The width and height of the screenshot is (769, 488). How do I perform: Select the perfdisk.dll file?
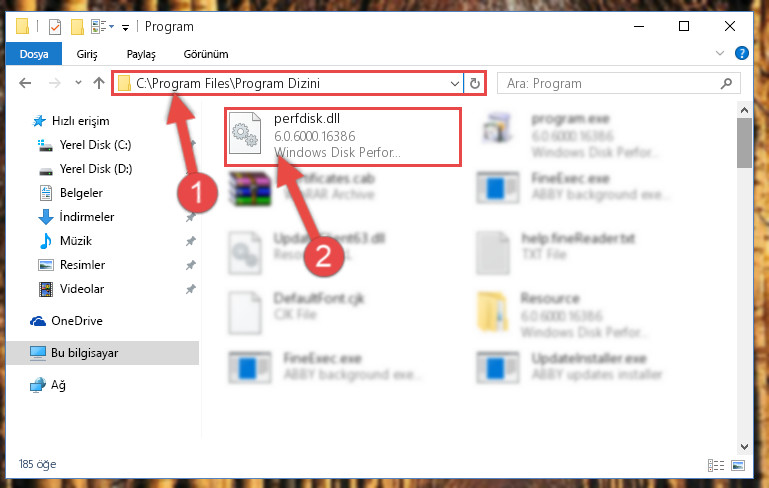point(342,137)
